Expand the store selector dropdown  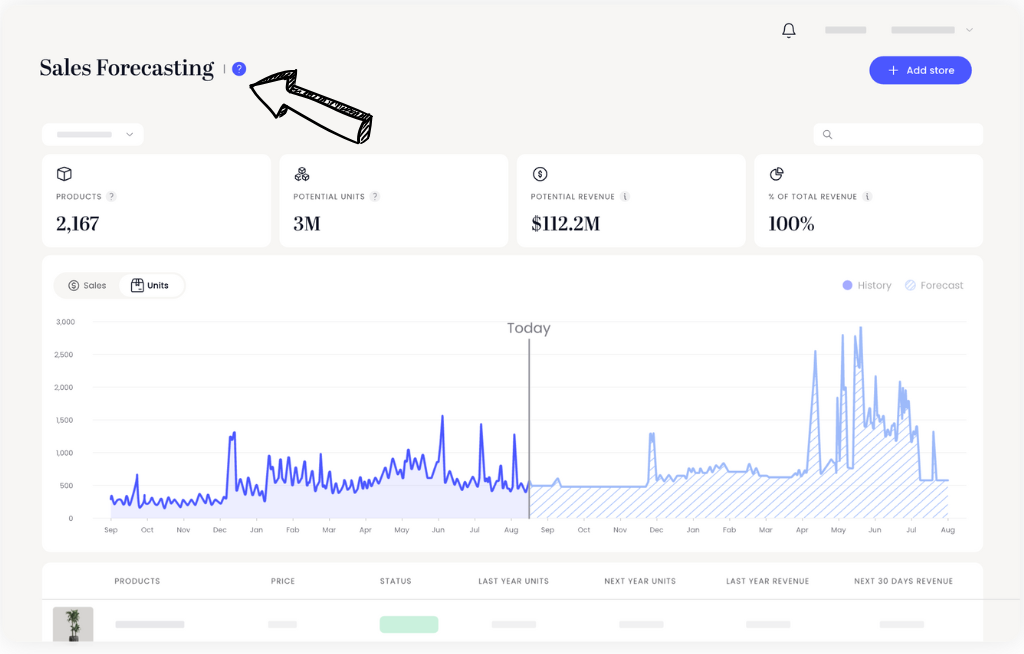coord(92,134)
